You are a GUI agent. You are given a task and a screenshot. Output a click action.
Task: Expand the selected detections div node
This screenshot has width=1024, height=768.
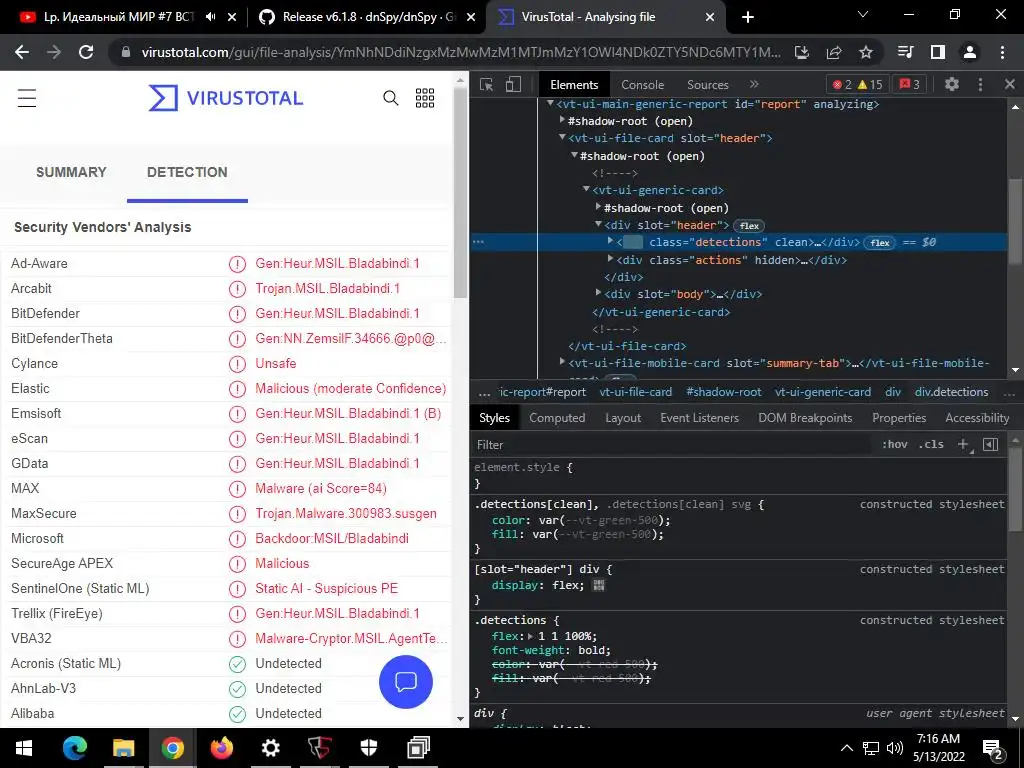click(x=611, y=241)
